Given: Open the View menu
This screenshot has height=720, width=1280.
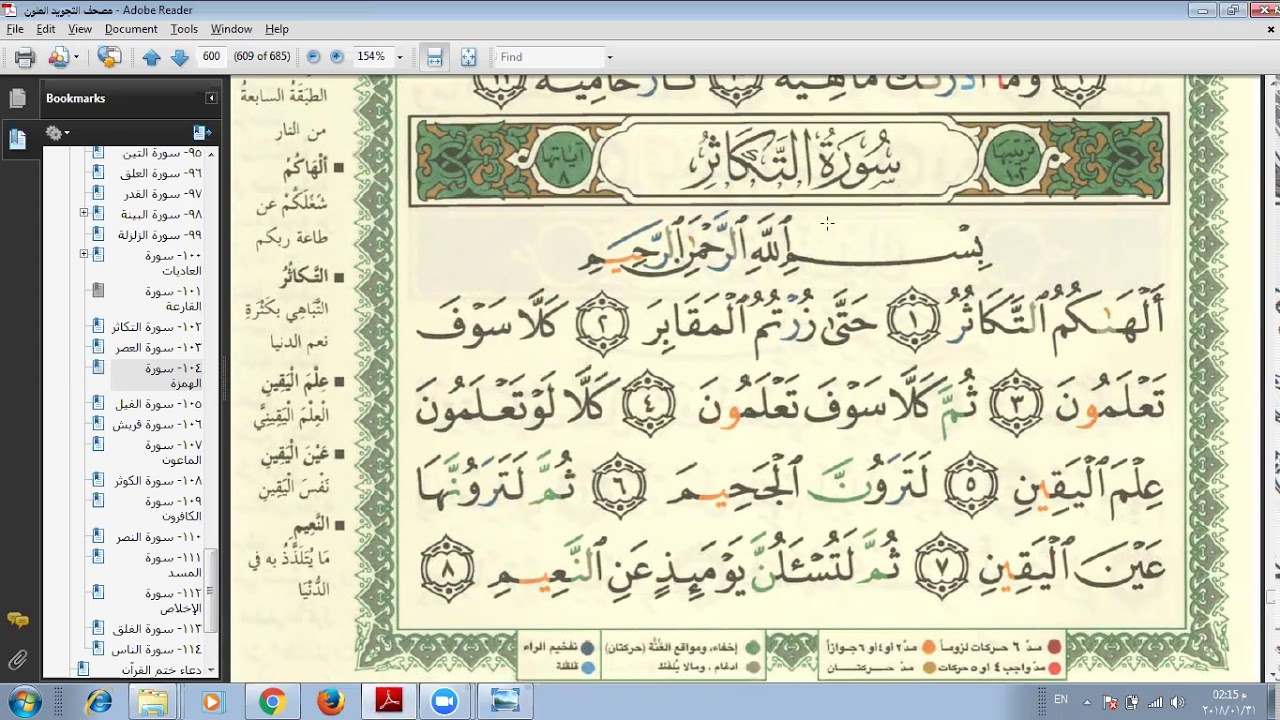Looking at the screenshot, I should click(80, 29).
